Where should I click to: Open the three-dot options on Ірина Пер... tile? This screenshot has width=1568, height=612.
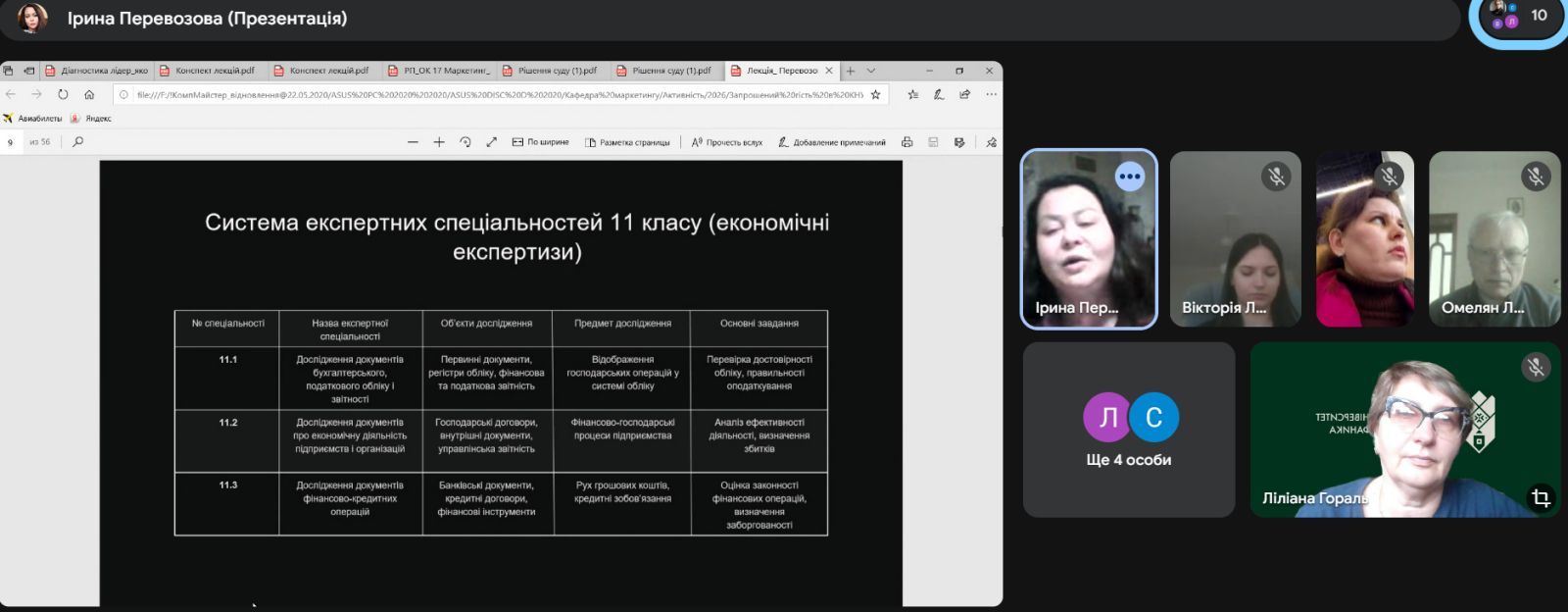(1130, 177)
